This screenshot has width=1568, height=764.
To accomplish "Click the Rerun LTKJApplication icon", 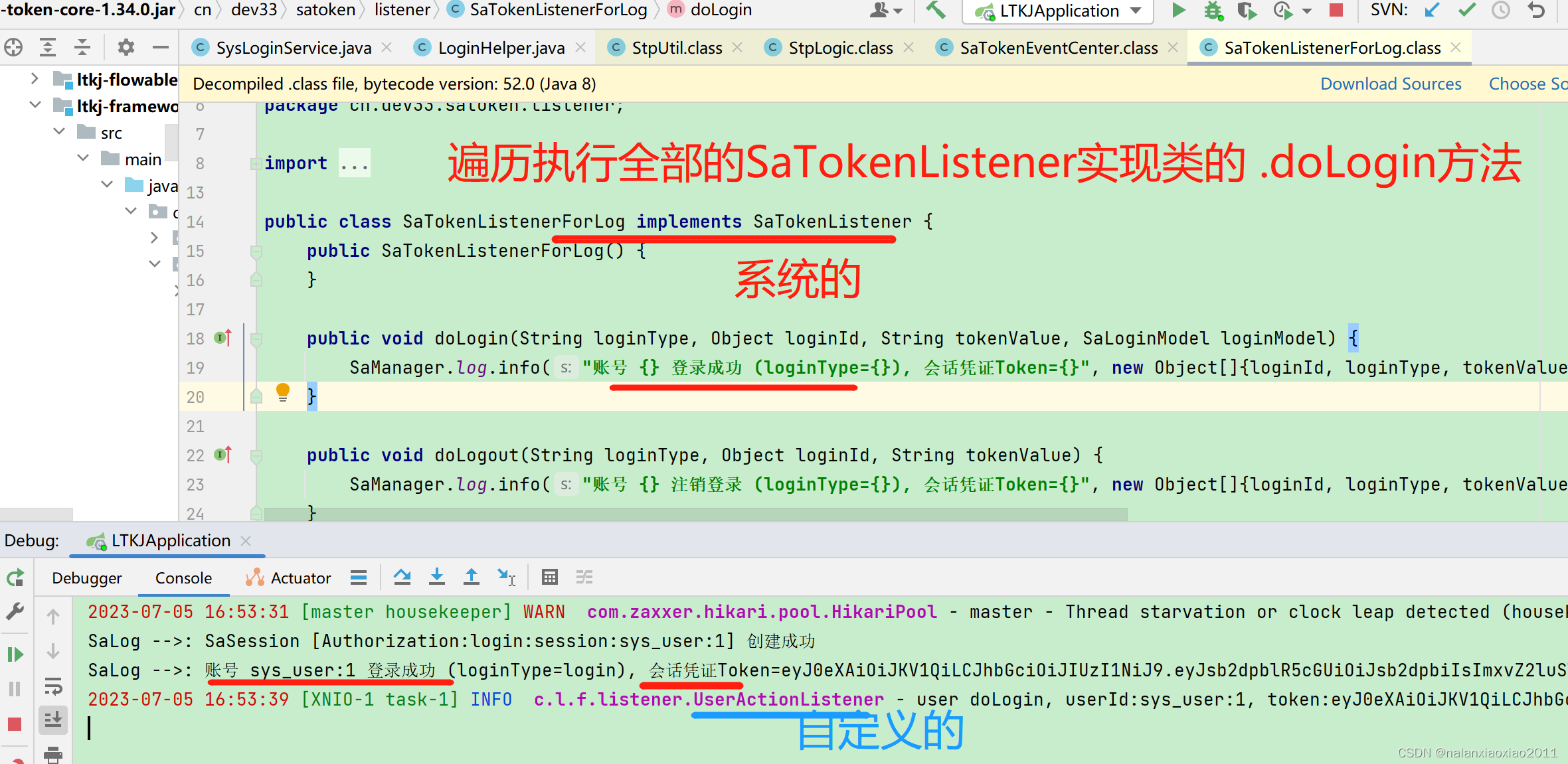I will tap(15, 577).
